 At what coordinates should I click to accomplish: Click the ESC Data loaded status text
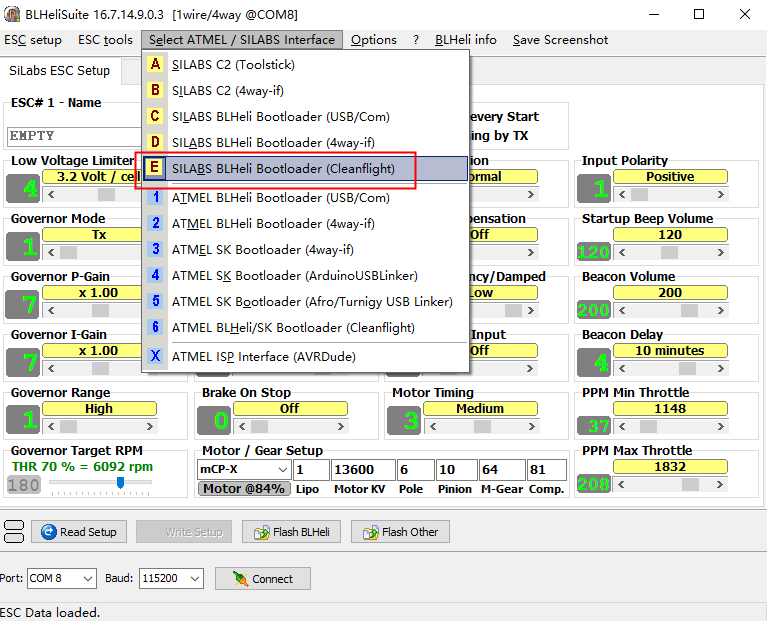[50, 612]
